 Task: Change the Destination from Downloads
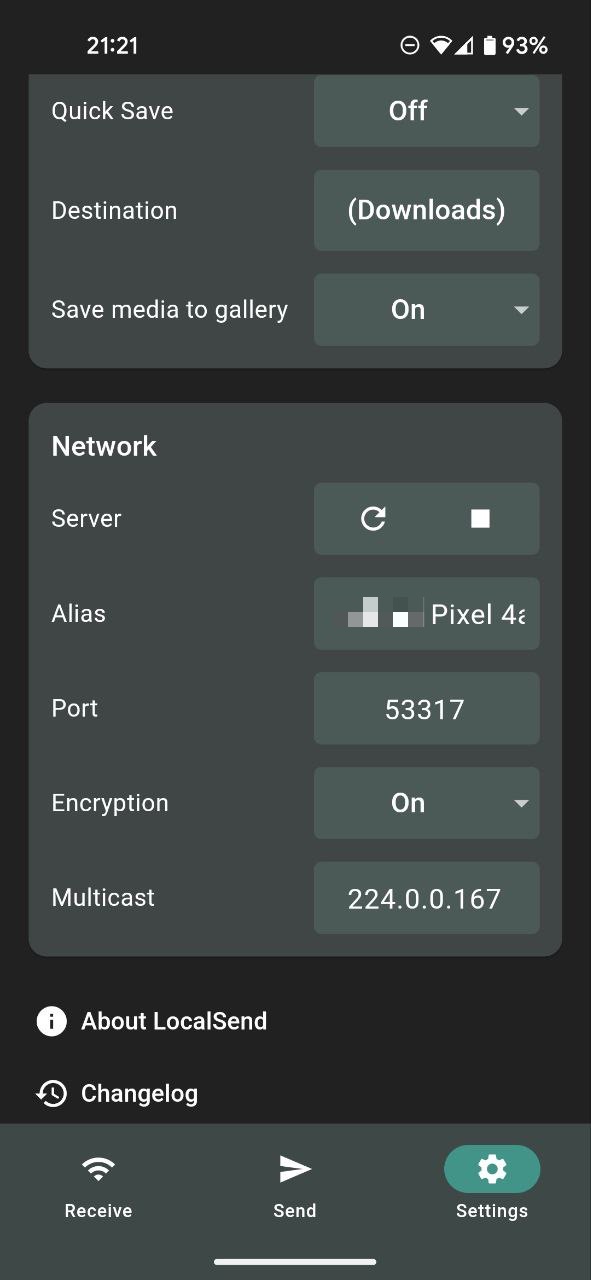click(426, 210)
